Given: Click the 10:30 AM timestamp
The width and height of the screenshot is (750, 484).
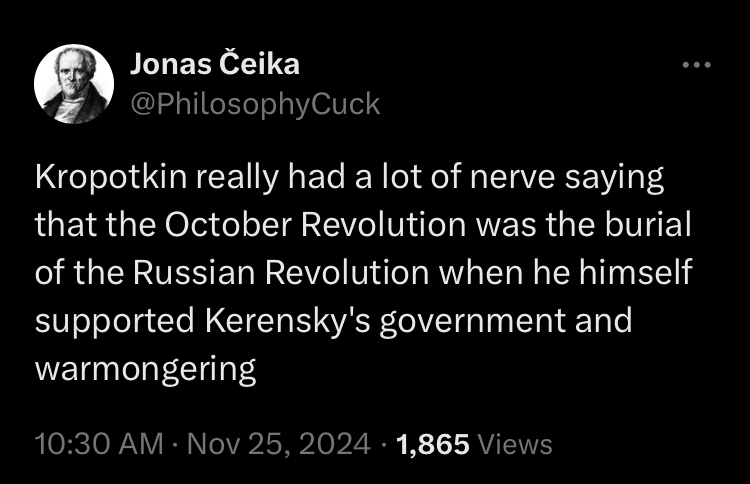Looking at the screenshot, I should pos(99,444).
